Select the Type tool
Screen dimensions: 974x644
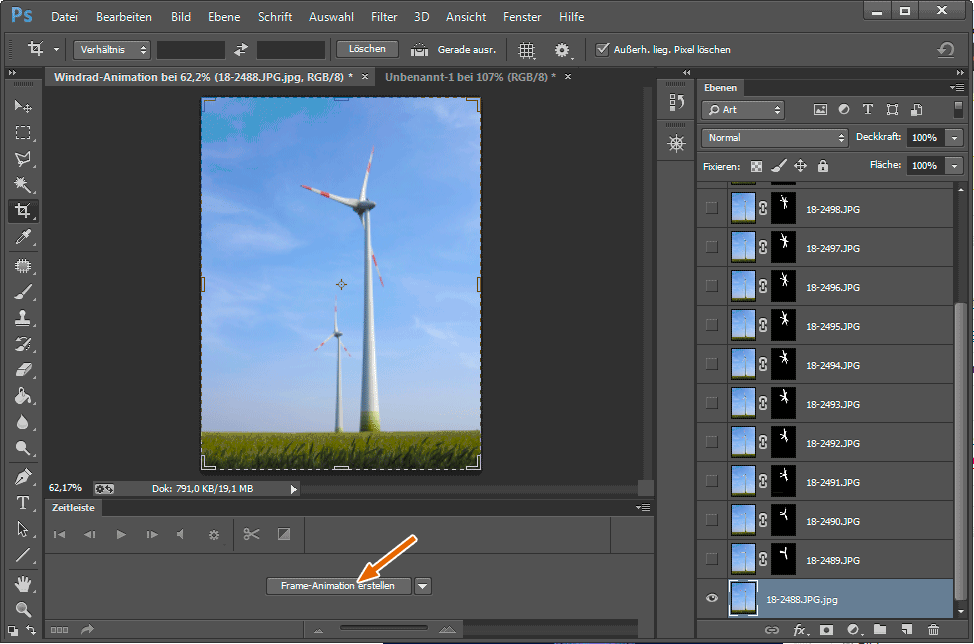pos(23,502)
